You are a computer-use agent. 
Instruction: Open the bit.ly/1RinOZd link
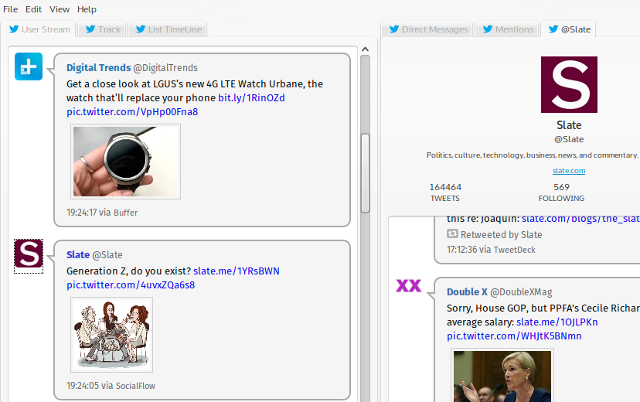251,98
